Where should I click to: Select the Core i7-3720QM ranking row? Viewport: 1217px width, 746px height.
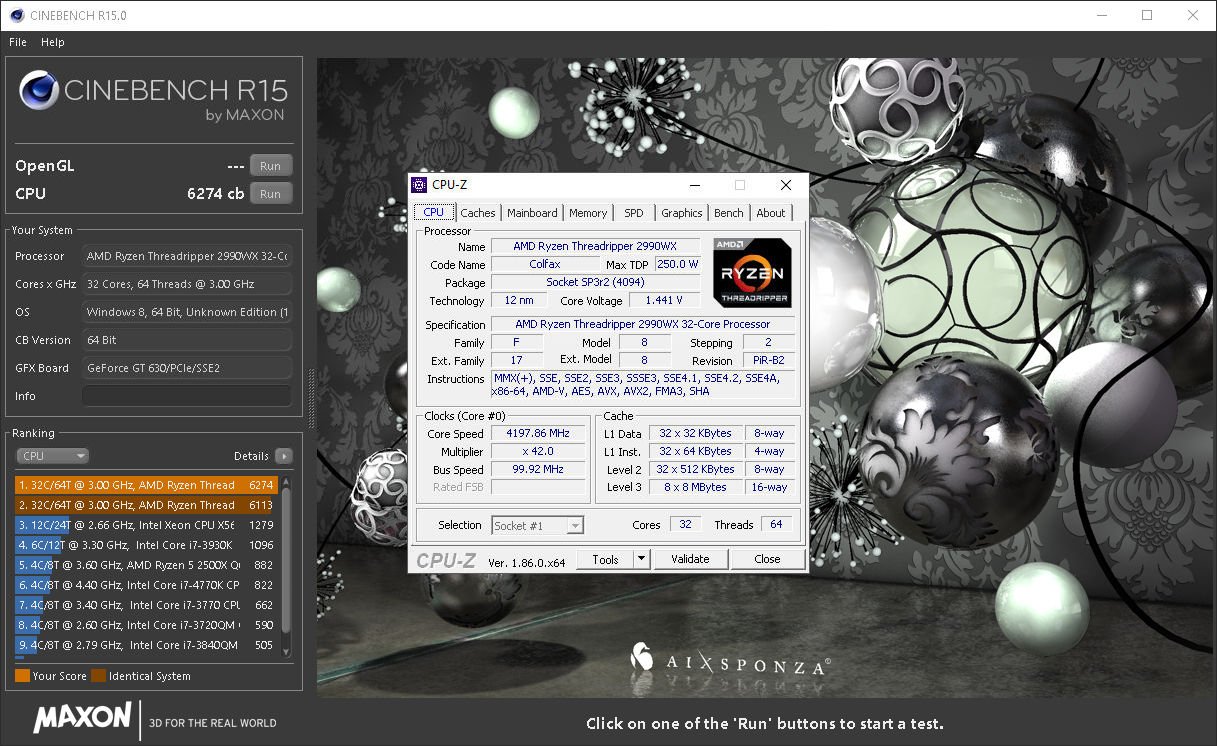coord(145,625)
